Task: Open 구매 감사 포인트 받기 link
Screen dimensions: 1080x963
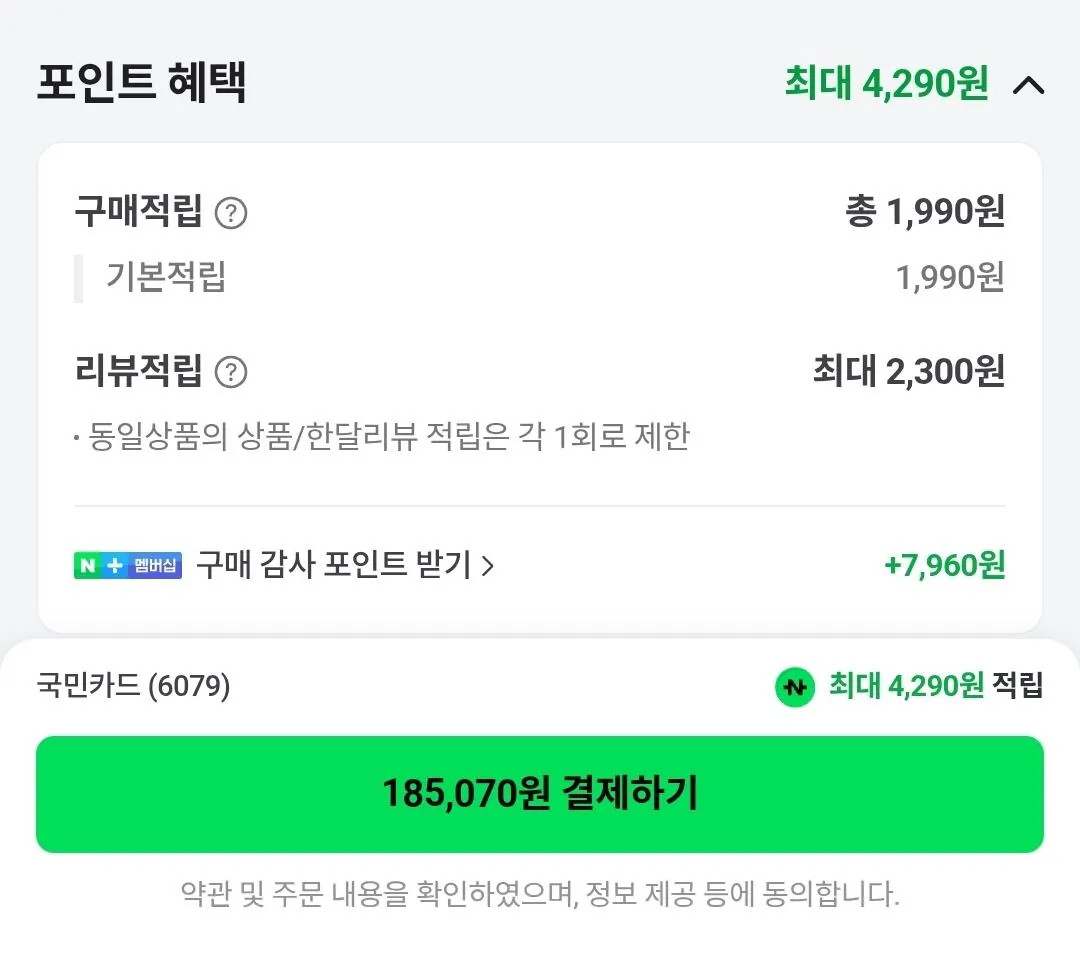Action: pyautogui.click(x=333, y=565)
